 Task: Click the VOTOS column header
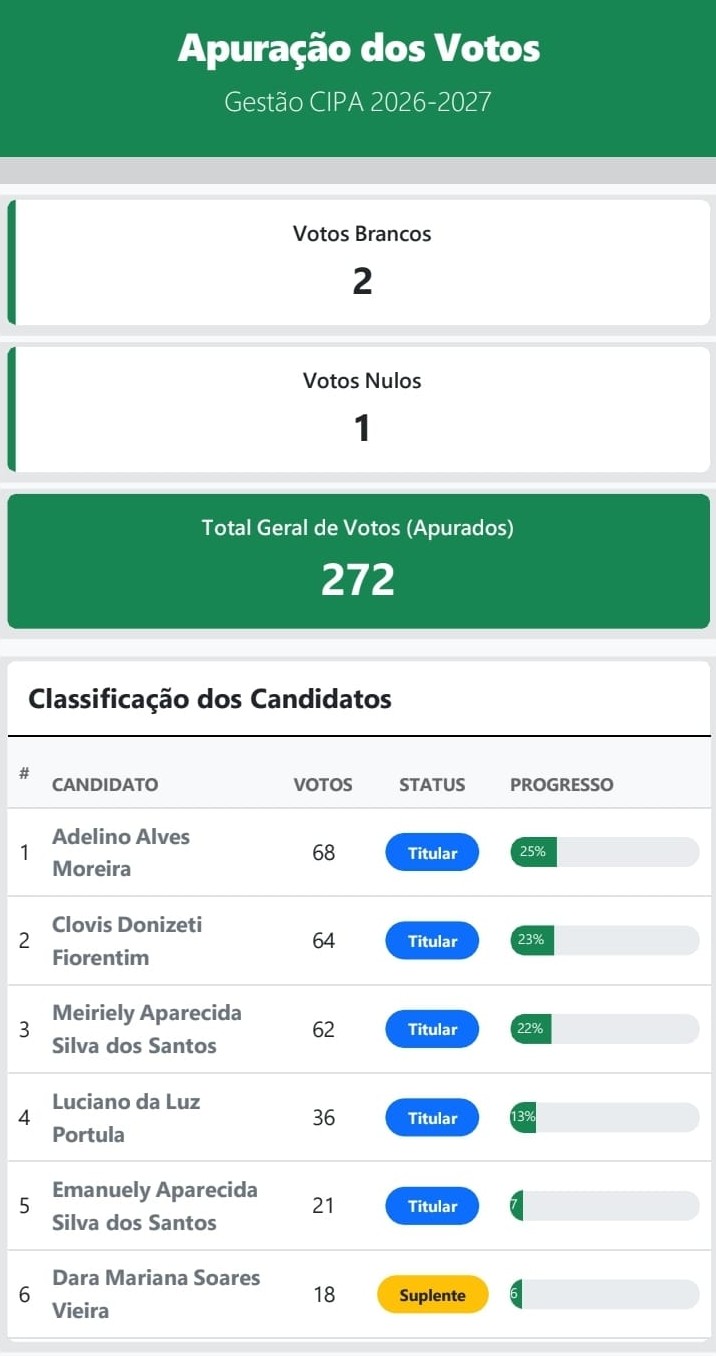click(323, 785)
